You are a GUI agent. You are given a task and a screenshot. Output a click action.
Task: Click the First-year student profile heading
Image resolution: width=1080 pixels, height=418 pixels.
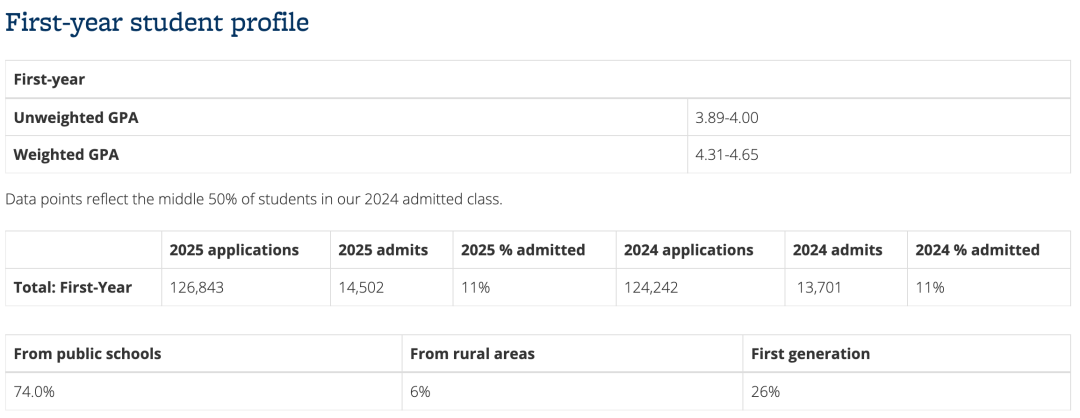pyautogui.click(x=157, y=23)
